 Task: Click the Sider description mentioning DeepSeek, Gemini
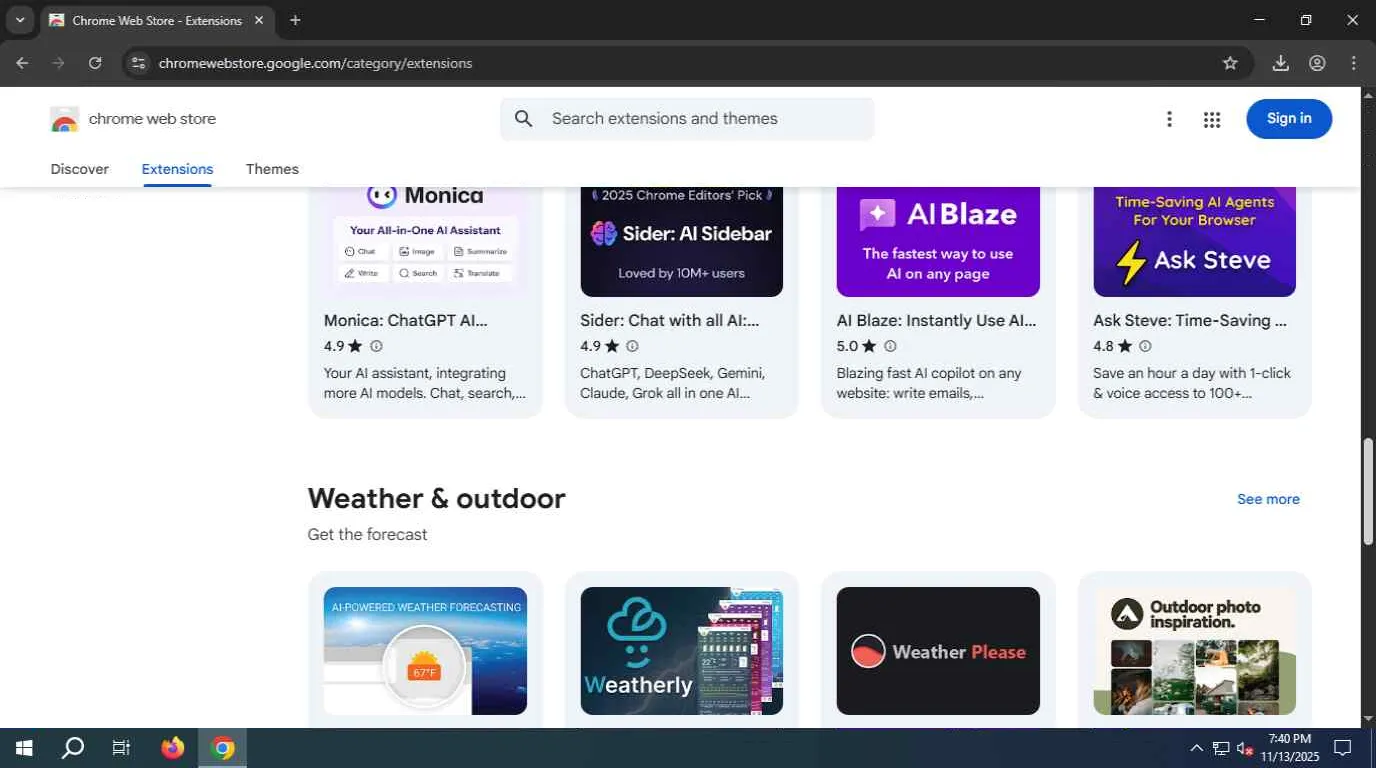click(673, 383)
